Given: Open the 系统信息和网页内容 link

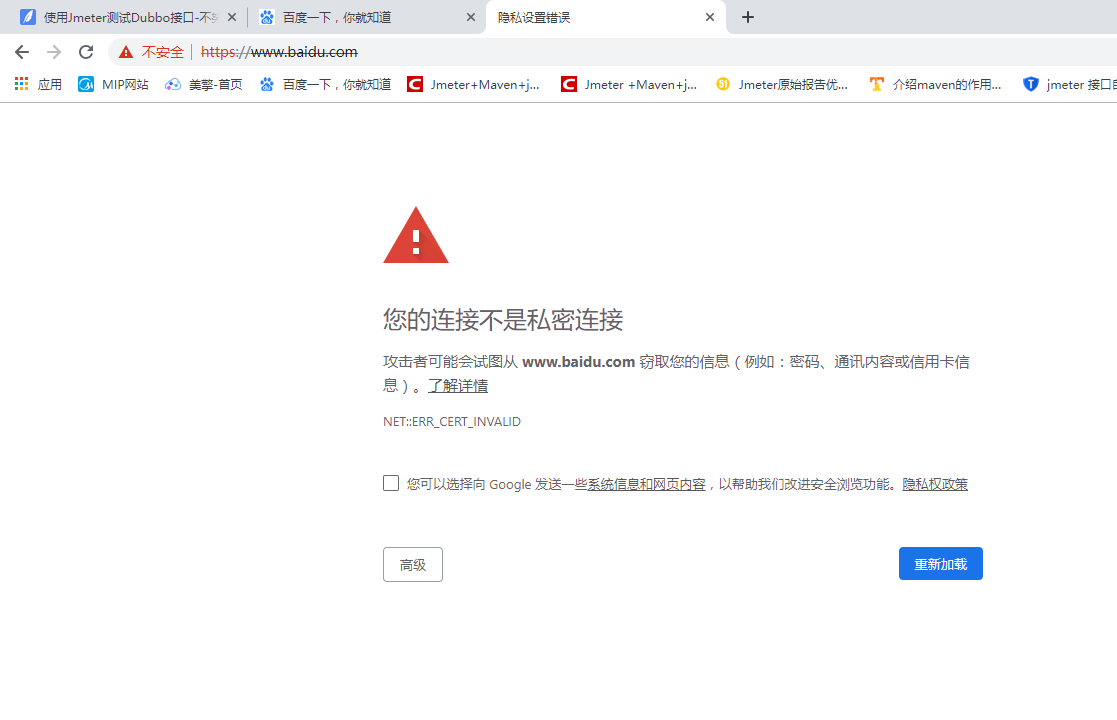Looking at the screenshot, I should (646, 484).
